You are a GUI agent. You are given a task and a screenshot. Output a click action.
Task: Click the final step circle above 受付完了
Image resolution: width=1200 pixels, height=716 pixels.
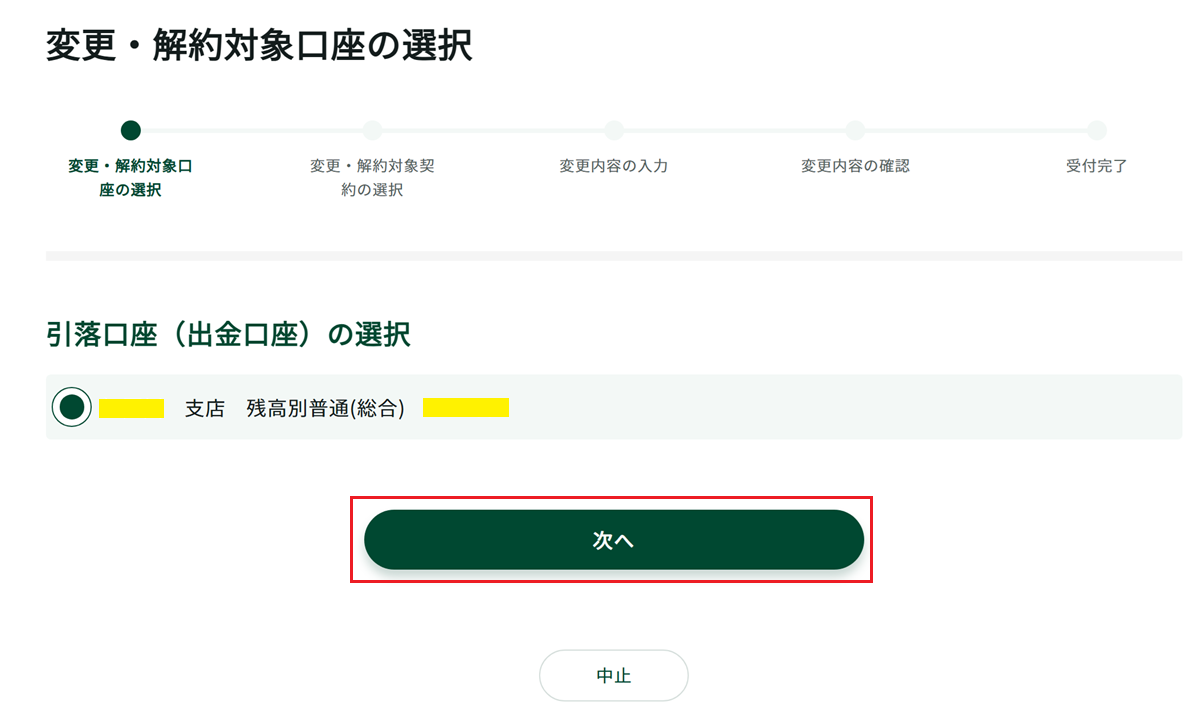coord(1097,130)
